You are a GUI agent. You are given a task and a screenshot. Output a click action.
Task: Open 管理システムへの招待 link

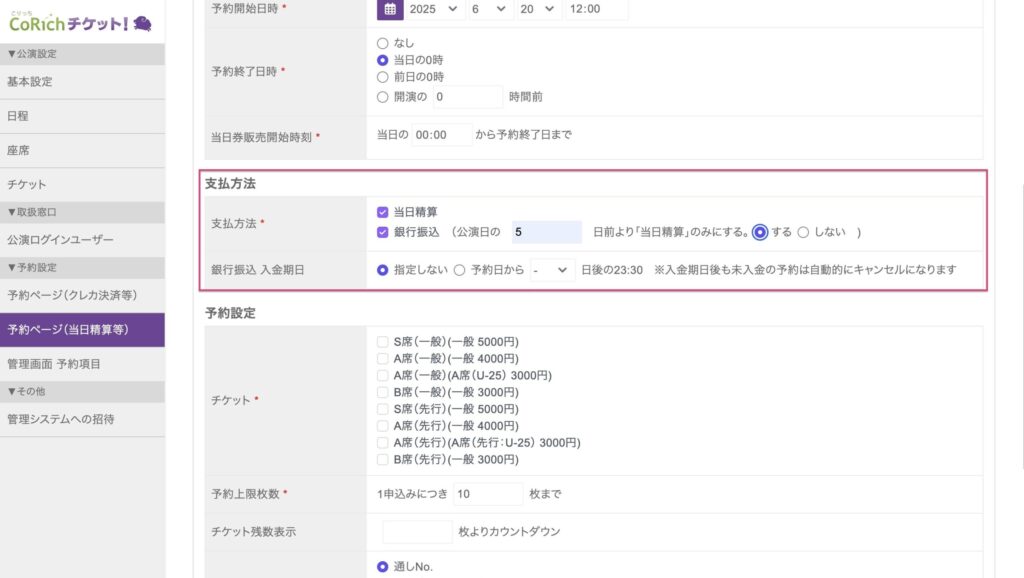click(x=61, y=419)
